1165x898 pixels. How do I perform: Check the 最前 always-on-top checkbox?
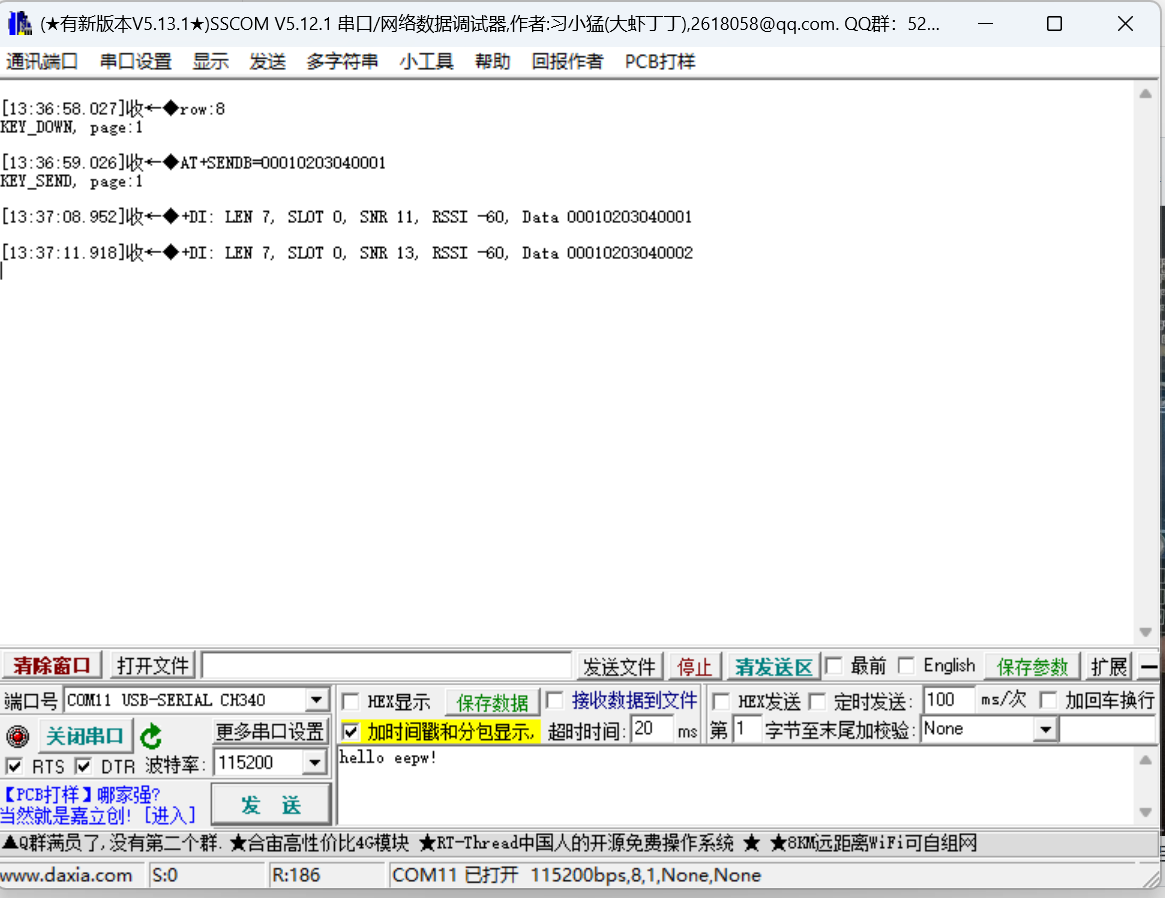click(834, 665)
